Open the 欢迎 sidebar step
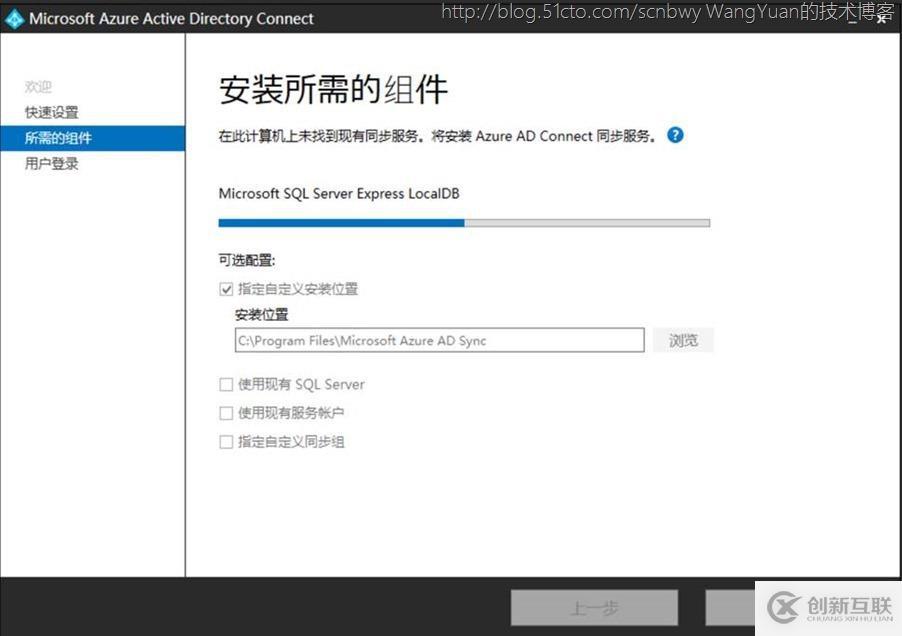 38,87
